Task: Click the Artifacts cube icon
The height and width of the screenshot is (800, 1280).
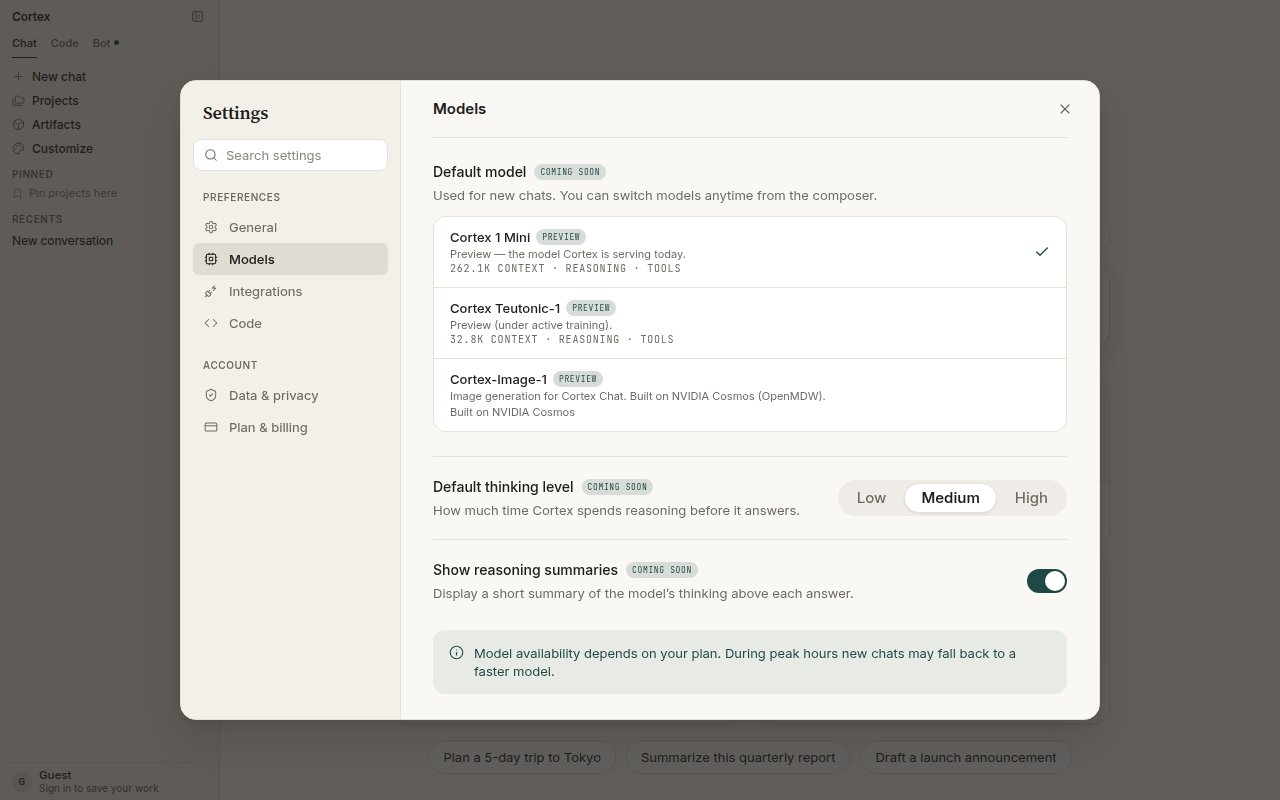Action: click(18, 124)
